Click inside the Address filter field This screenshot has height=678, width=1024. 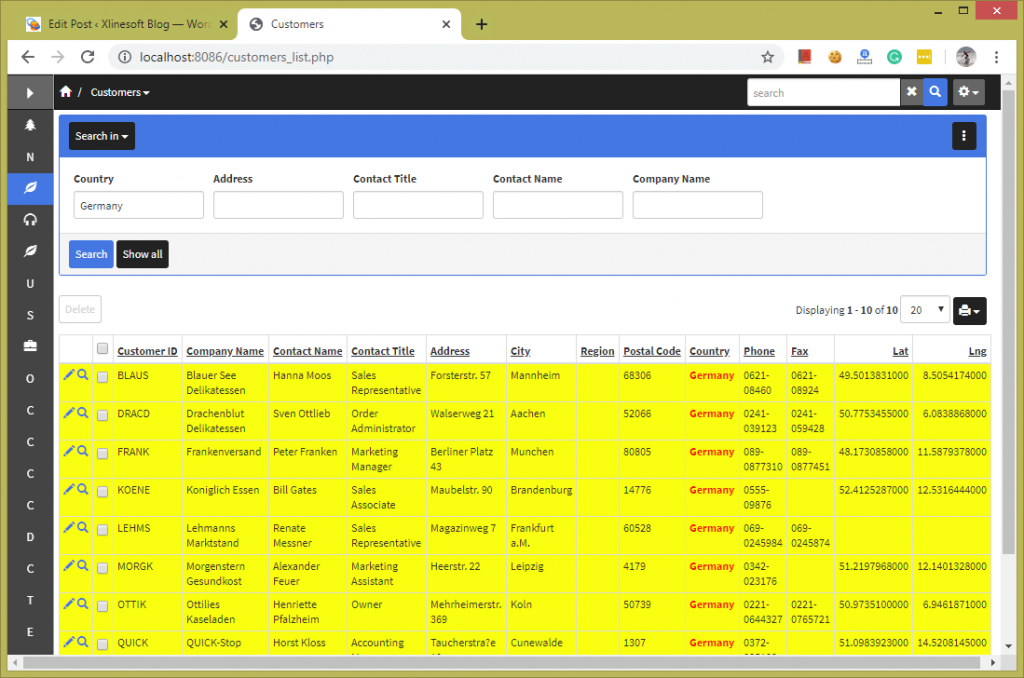278,204
